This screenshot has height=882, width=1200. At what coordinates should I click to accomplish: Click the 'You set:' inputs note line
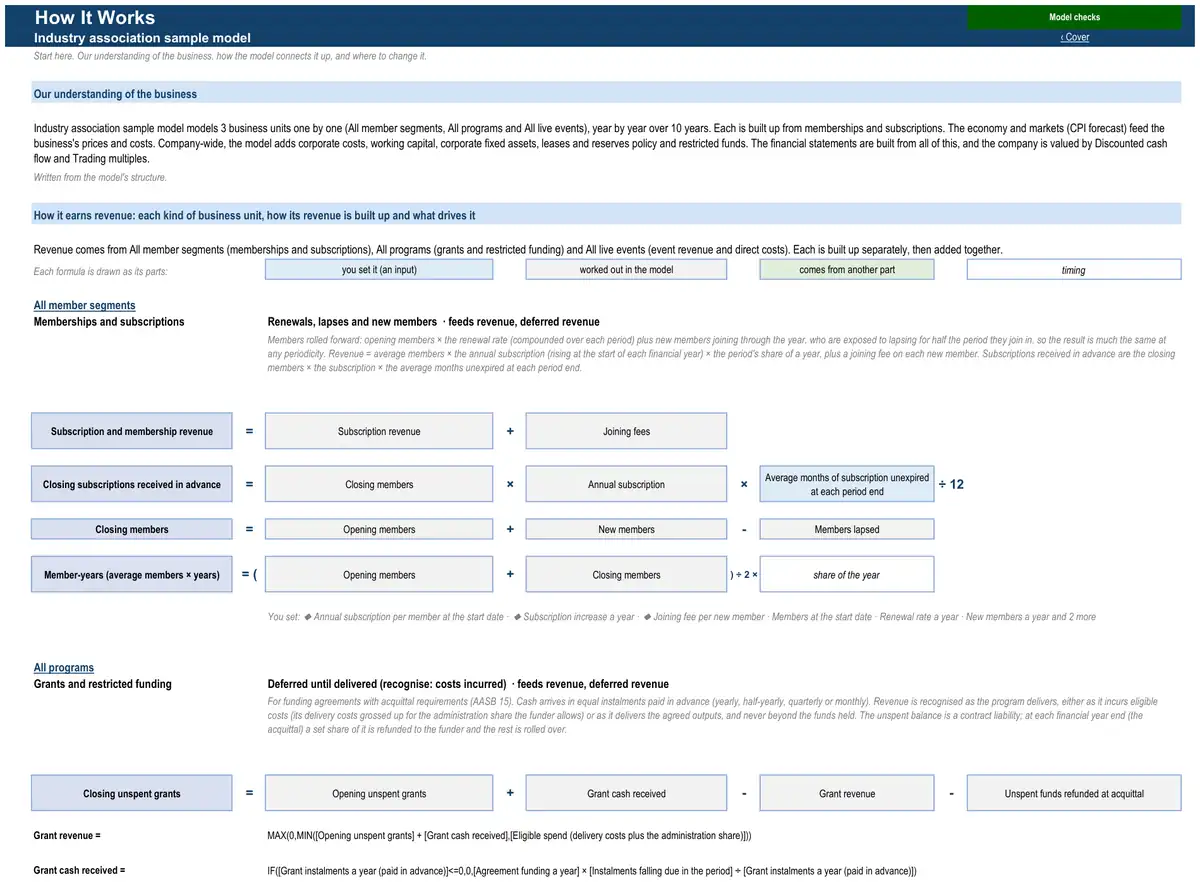pos(681,617)
